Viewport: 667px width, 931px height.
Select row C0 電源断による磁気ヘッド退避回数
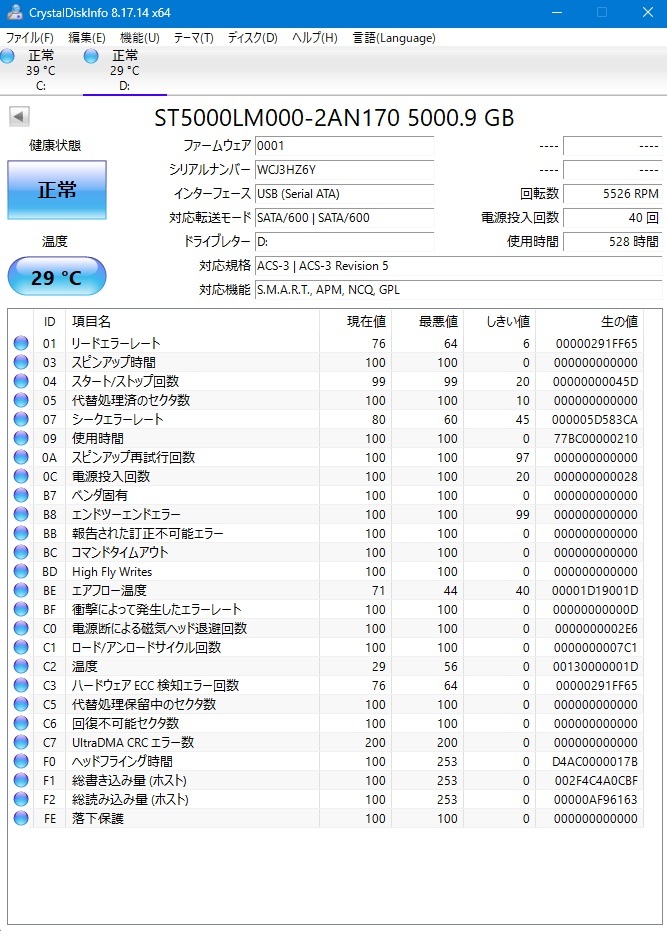pyautogui.click(x=326, y=628)
